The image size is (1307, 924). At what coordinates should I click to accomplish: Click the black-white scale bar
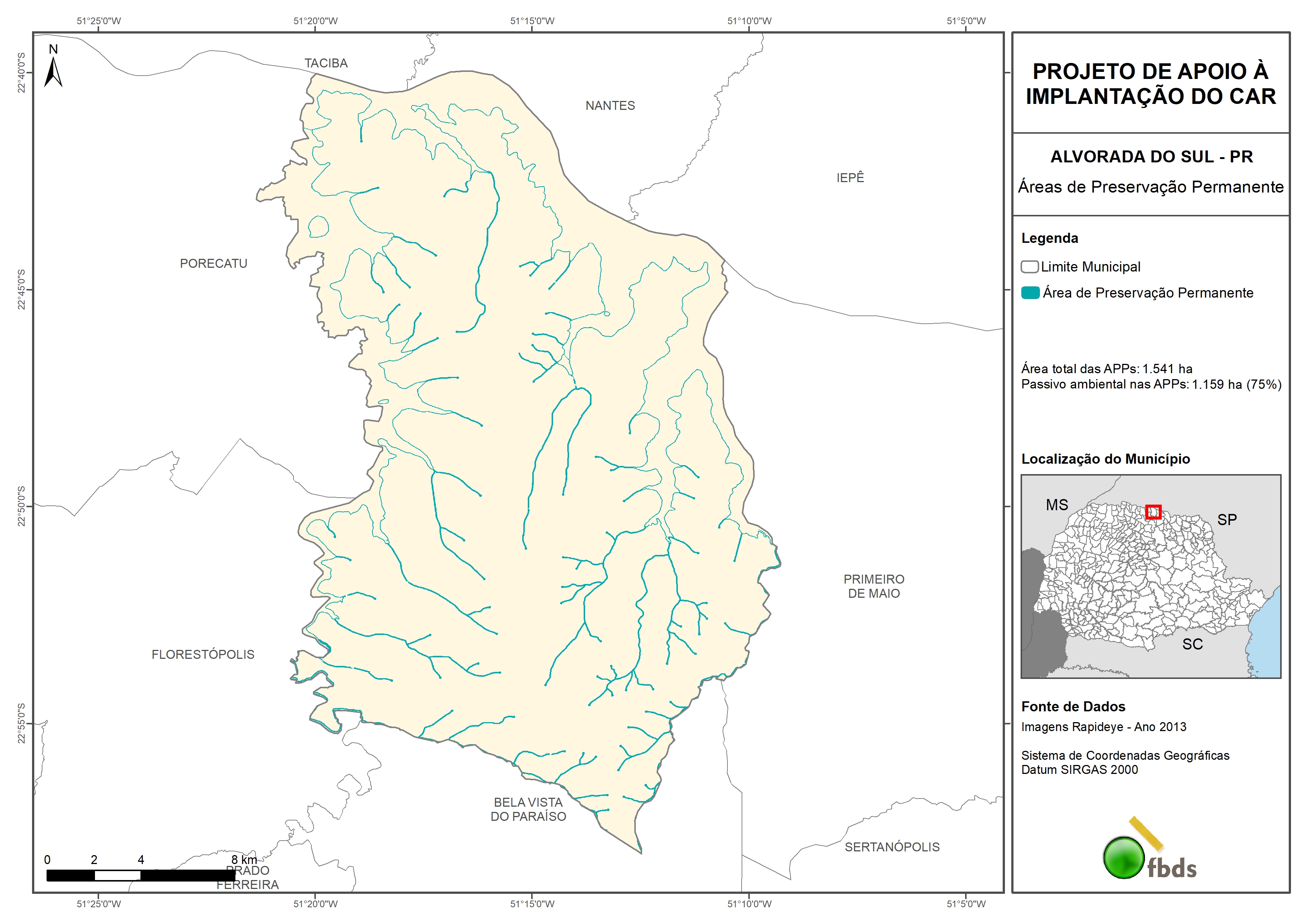pyautogui.click(x=140, y=875)
